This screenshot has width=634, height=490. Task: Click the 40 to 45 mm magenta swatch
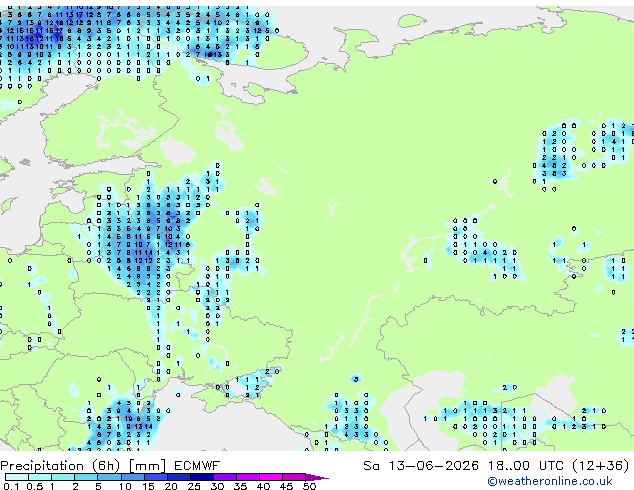click(271, 477)
